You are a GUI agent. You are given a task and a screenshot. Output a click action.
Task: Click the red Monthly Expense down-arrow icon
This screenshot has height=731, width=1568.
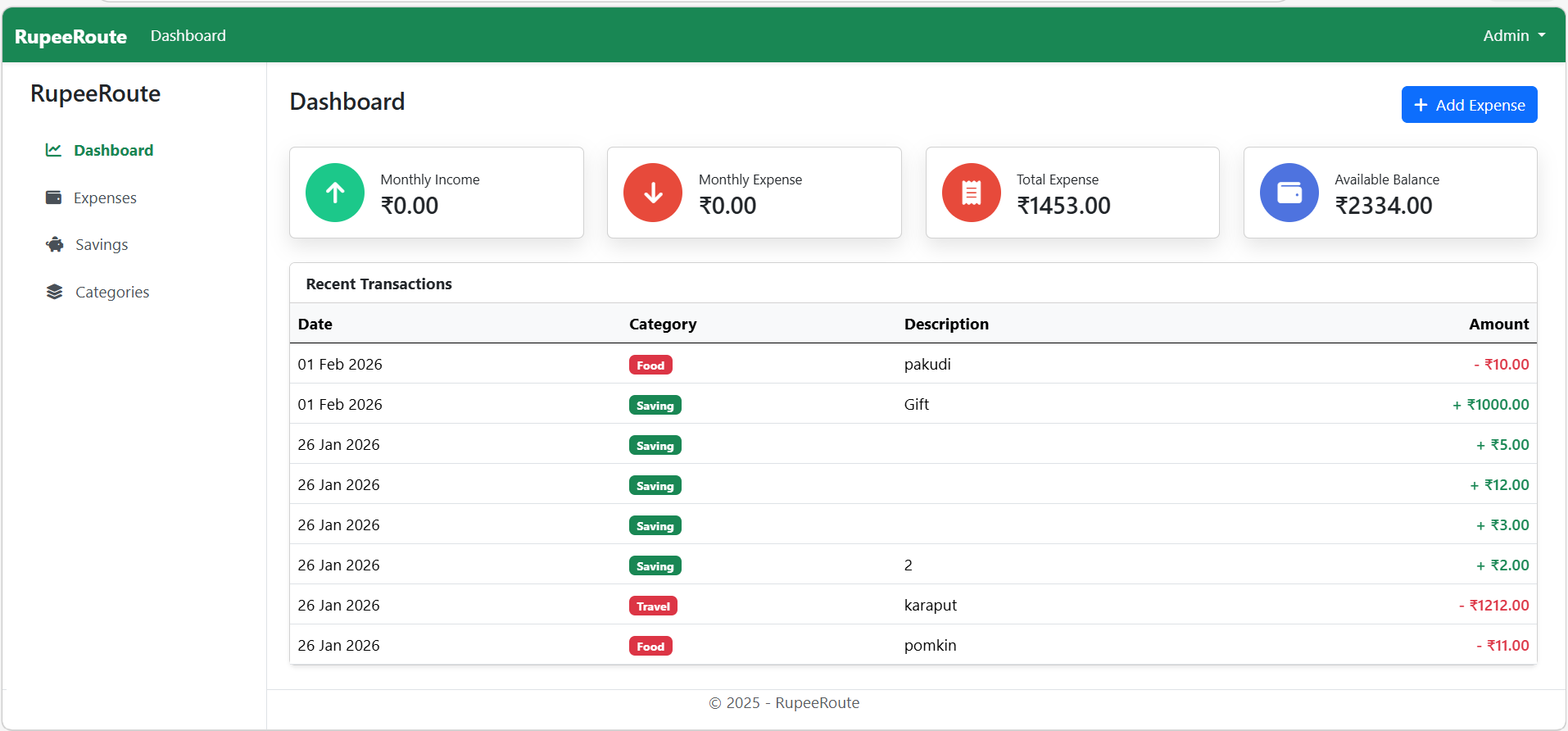653,193
